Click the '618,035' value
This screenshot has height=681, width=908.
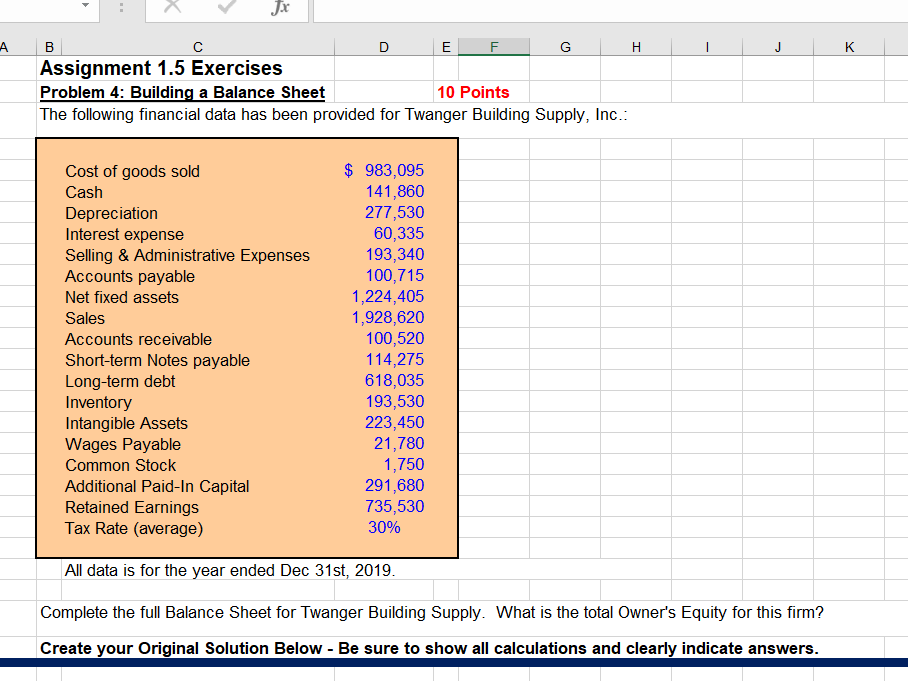click(x=394, y=380)
